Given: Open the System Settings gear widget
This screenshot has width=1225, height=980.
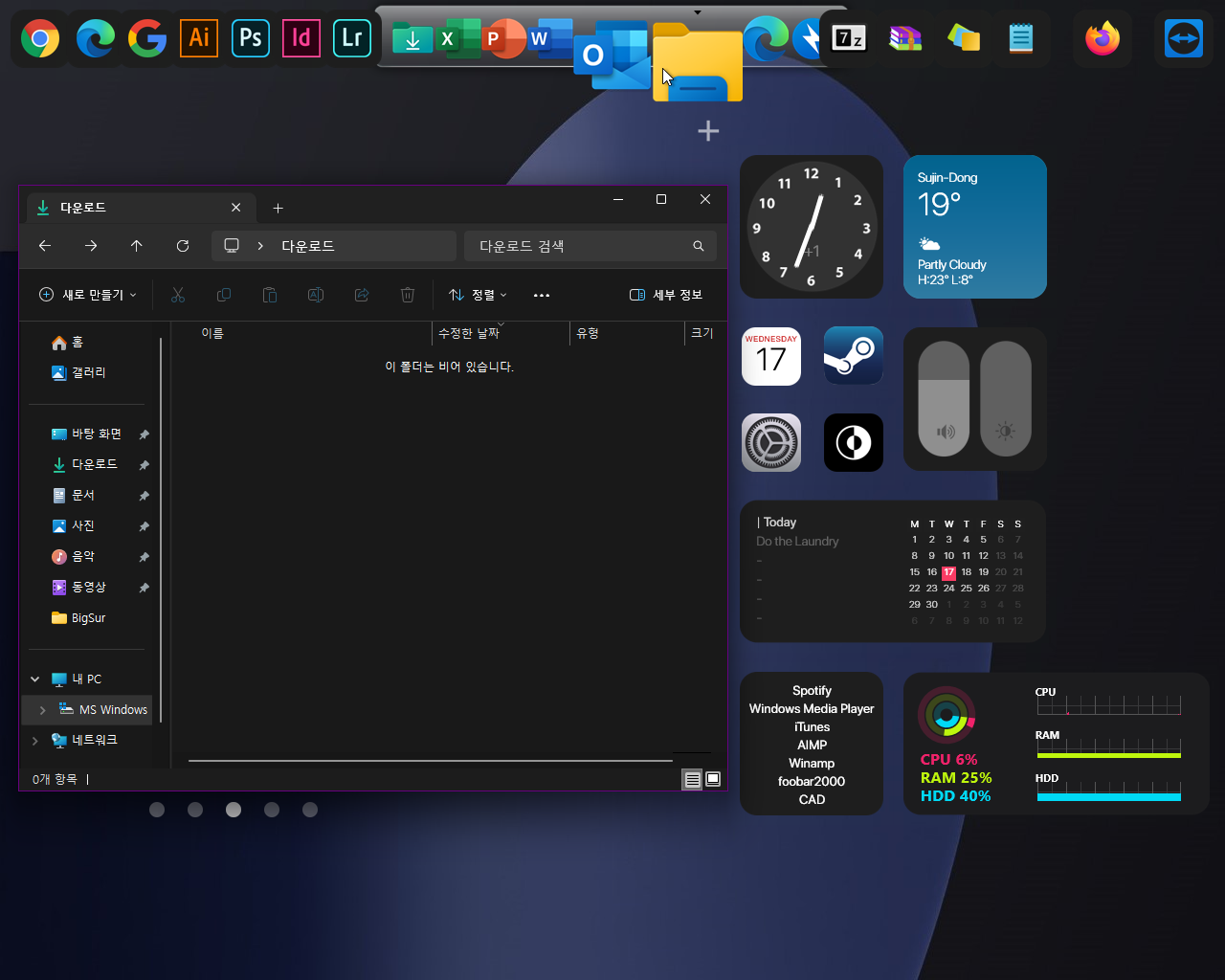Looking at the screenshot, I should (771, 442).
